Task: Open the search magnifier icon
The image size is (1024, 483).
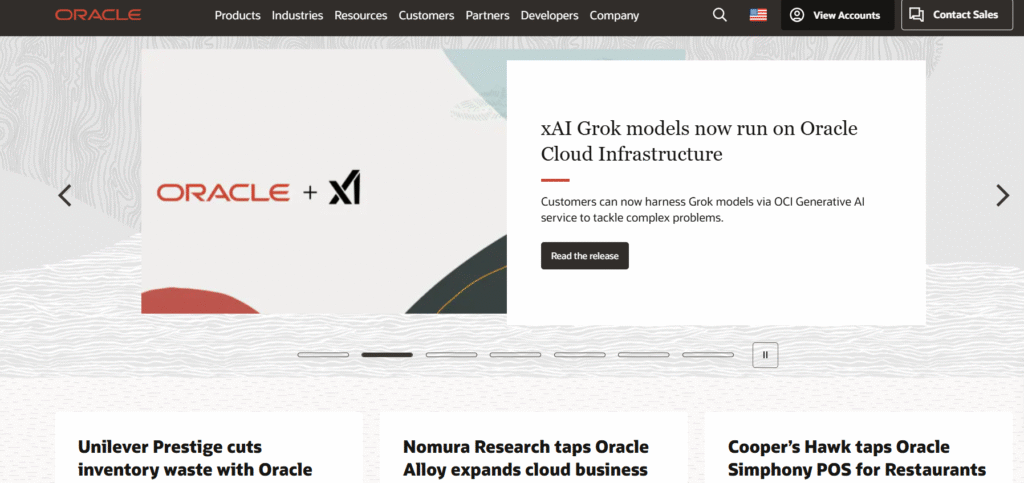Action: [x=720, y=15]
